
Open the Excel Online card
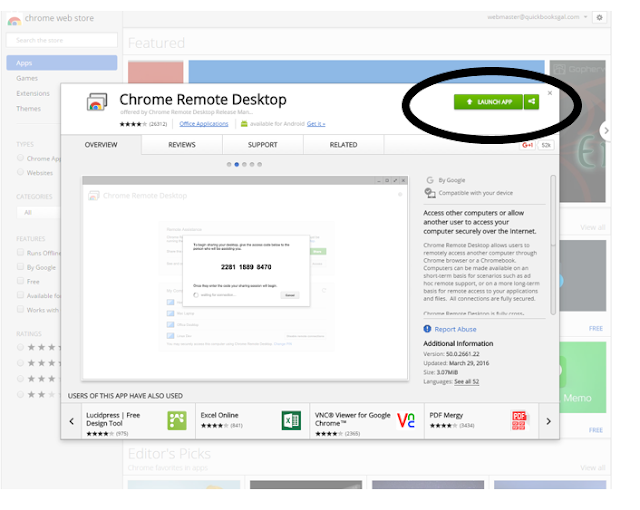(x=253, y=421)
